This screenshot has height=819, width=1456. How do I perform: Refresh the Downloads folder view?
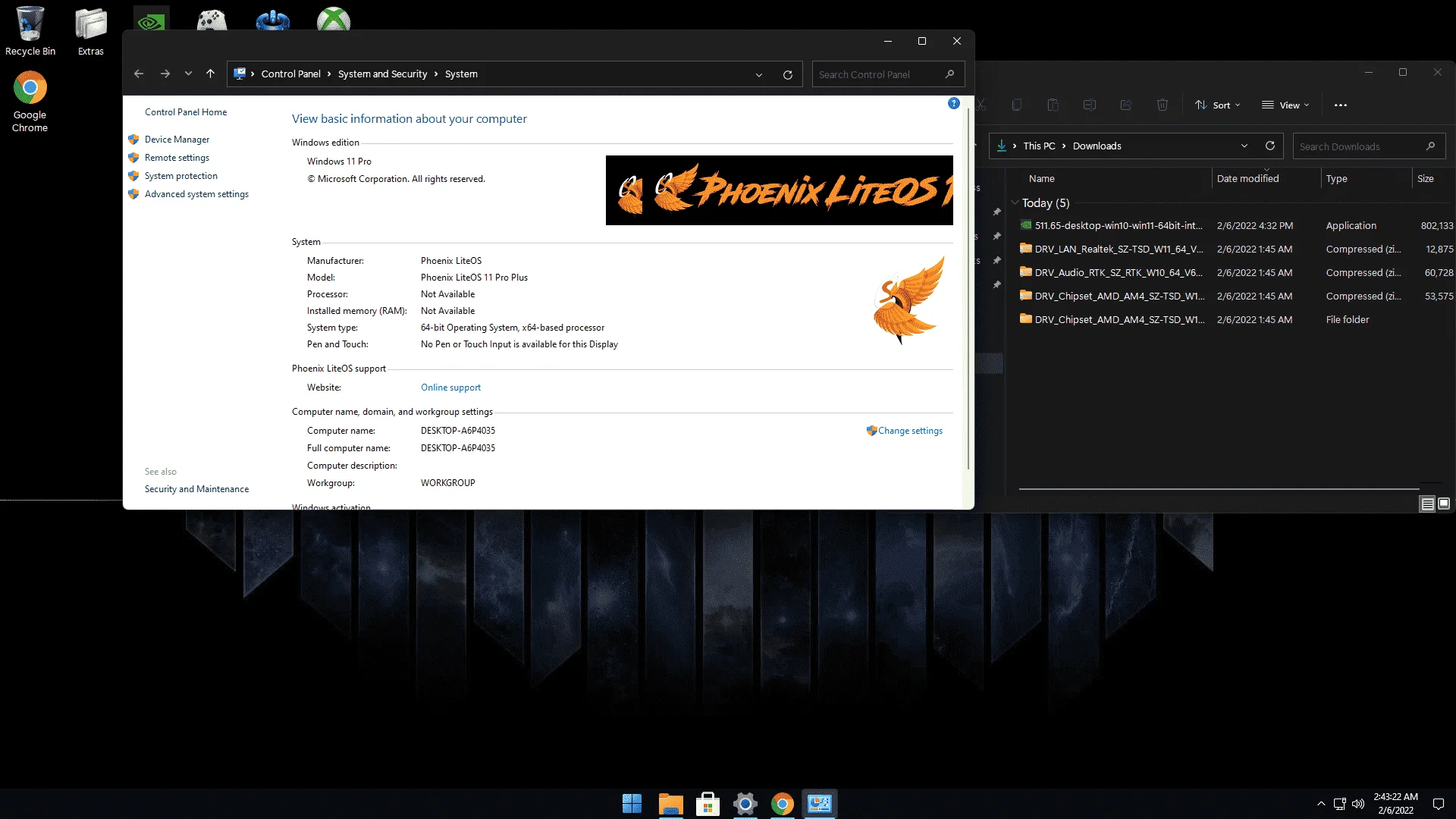pos(1270,146)
